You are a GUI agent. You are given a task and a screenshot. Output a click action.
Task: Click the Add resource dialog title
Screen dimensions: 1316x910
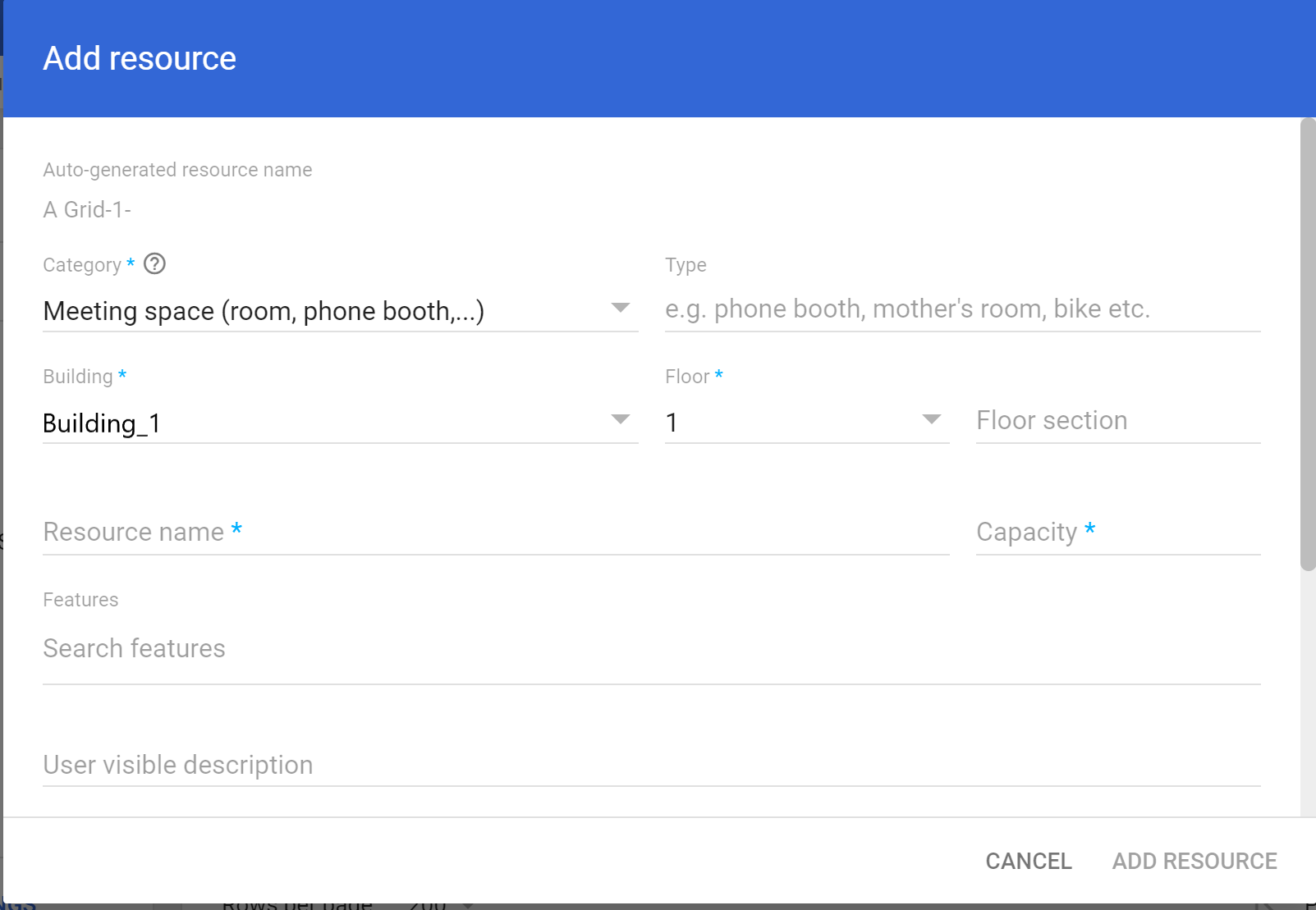[x=140, y=59]
